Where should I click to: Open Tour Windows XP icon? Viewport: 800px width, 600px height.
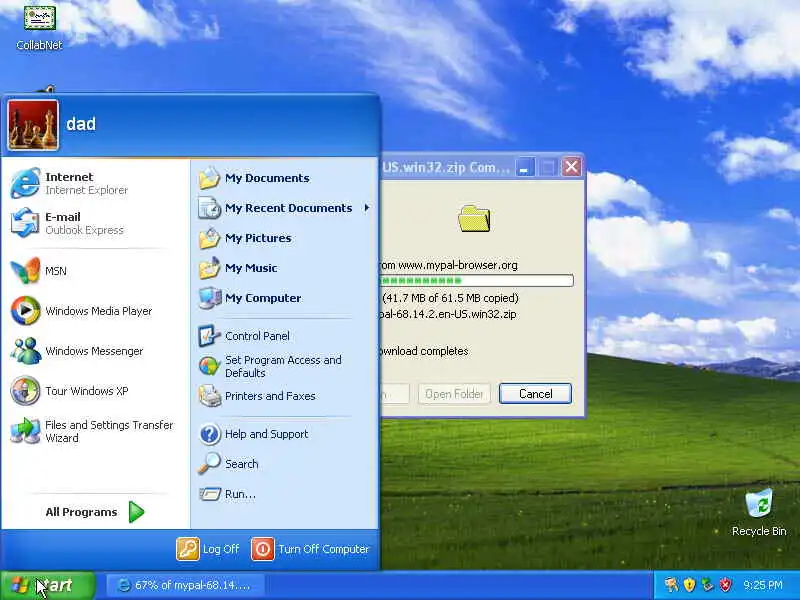point(25,390)
